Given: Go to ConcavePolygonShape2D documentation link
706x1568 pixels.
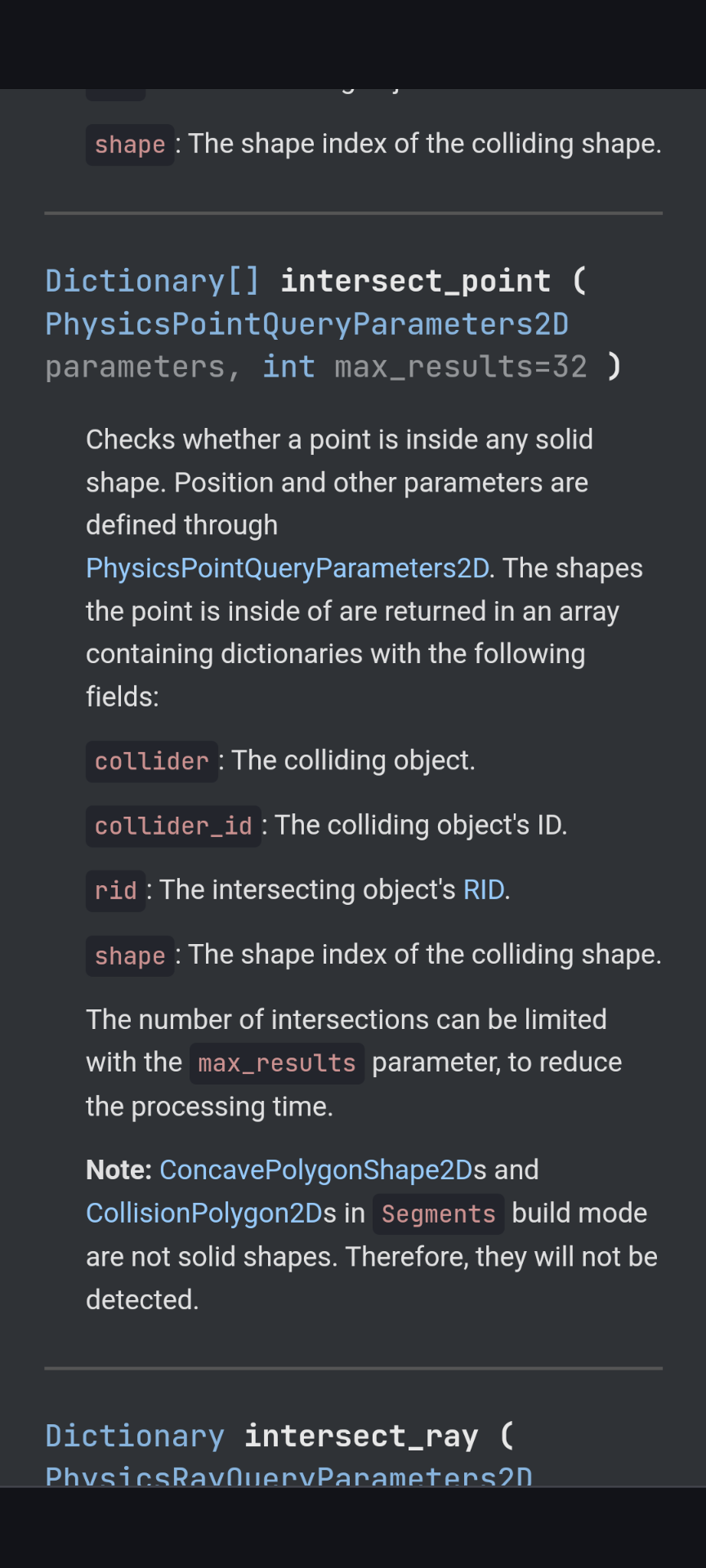Looking at the screenshot, I should tap(316, 1169).
